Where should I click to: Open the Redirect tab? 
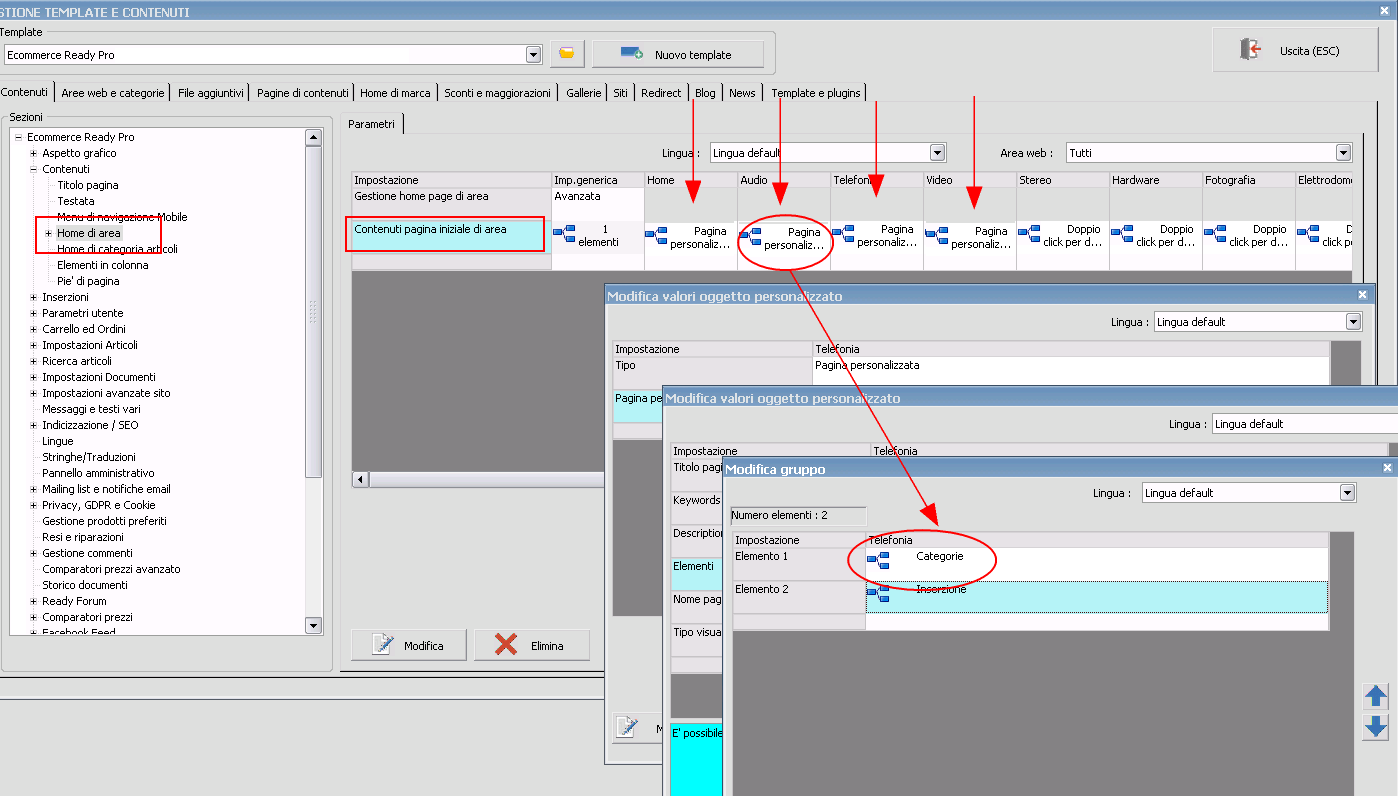[661, 93]
